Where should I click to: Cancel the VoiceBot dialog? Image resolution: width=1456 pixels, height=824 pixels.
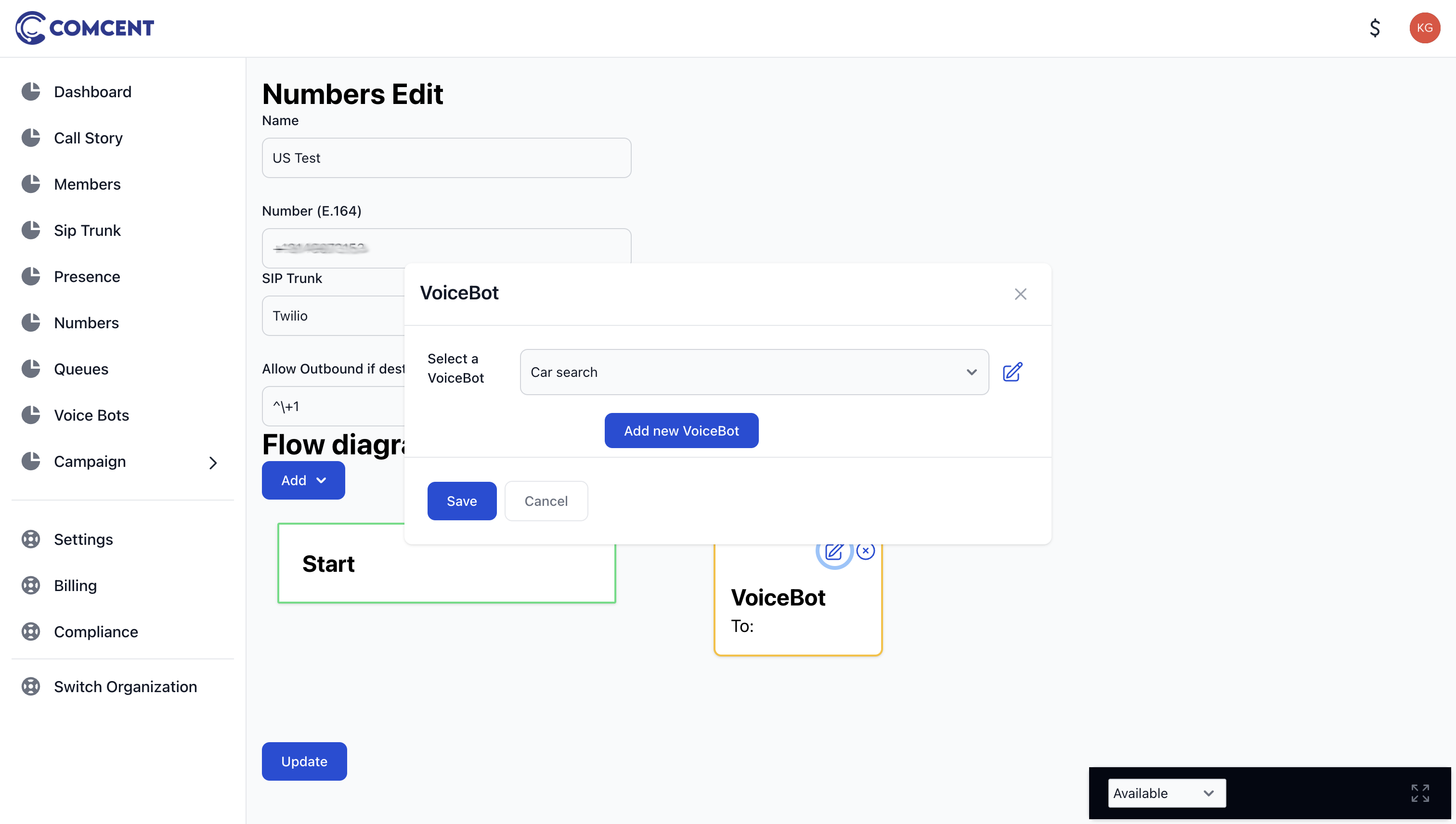coord(546,501)
